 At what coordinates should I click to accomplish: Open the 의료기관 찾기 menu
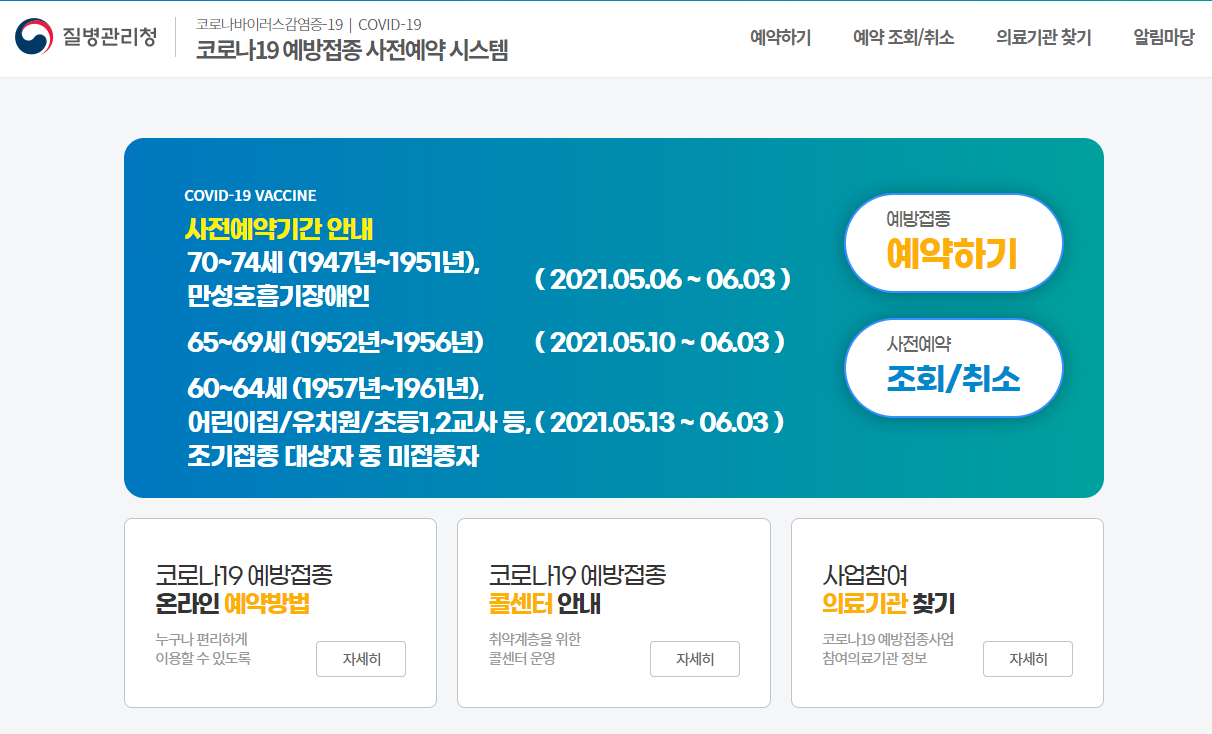[x=1043, y=38]
